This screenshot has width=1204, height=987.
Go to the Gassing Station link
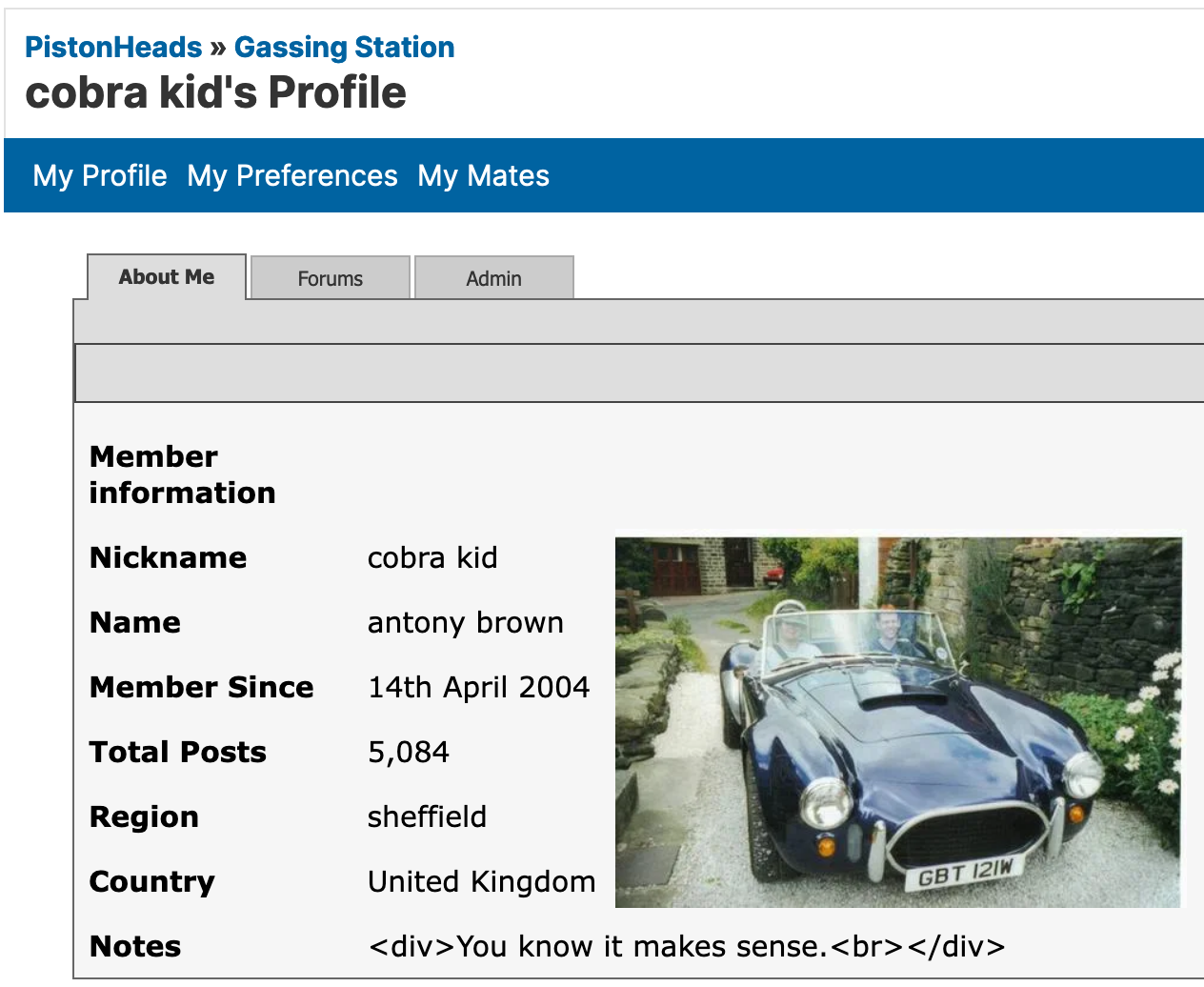tap(344, 47)
